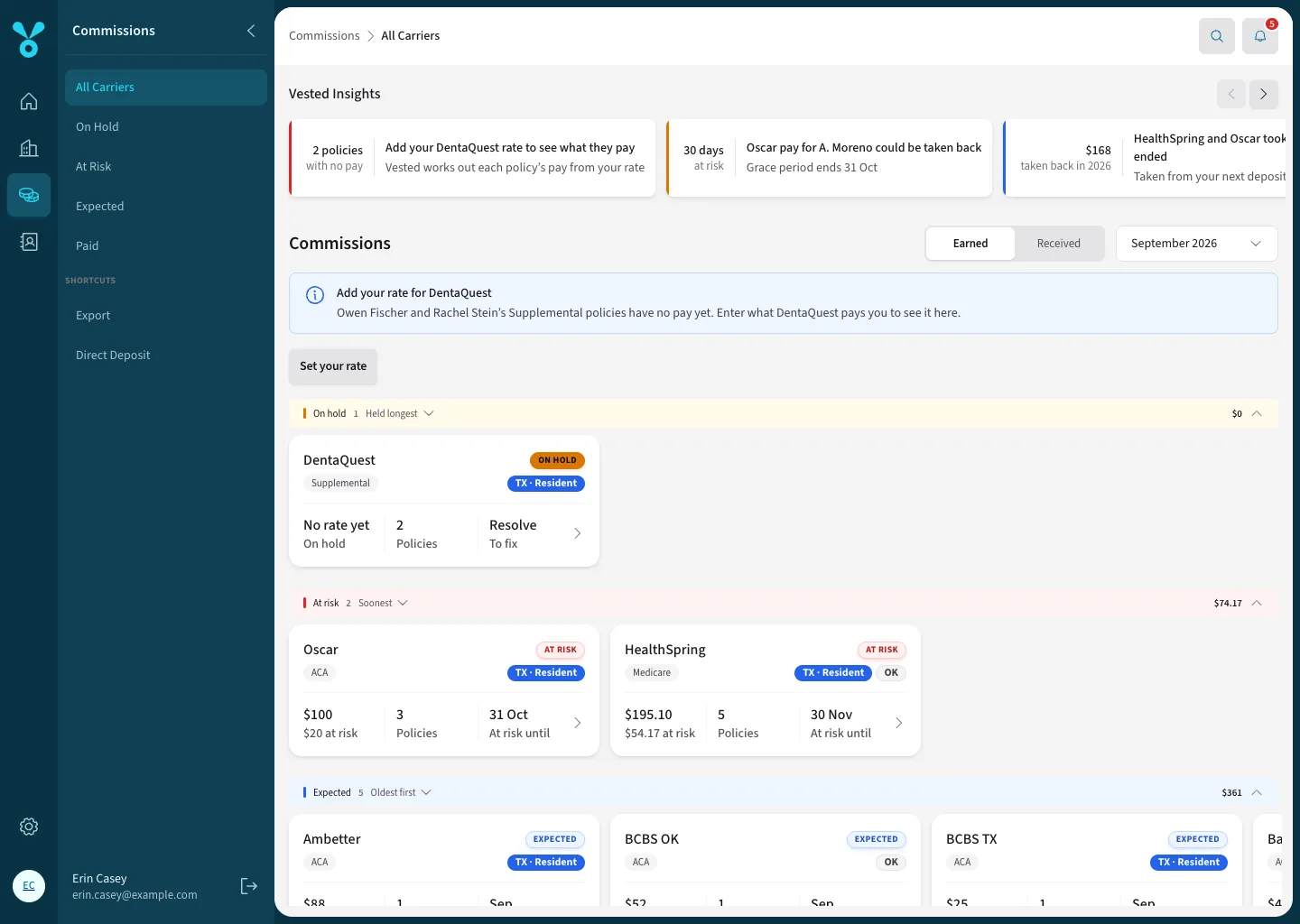Collapse the On hold section
The width and height of the screenshot is (1300, 924).
[x=1257, y=413]
